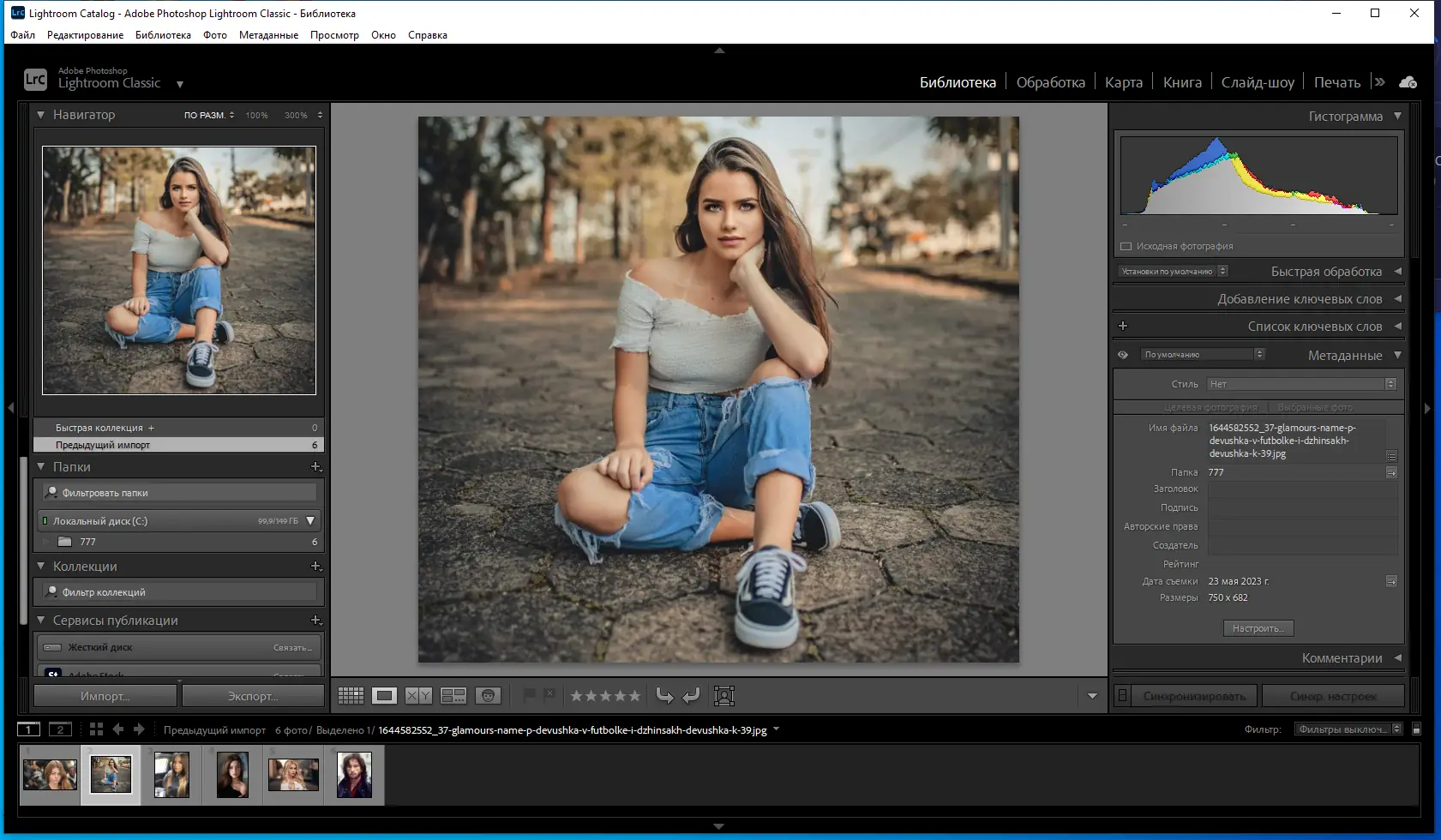This screenshot has height=840, width=1441.
Task: Switch to People view
Action: (489, 695)
